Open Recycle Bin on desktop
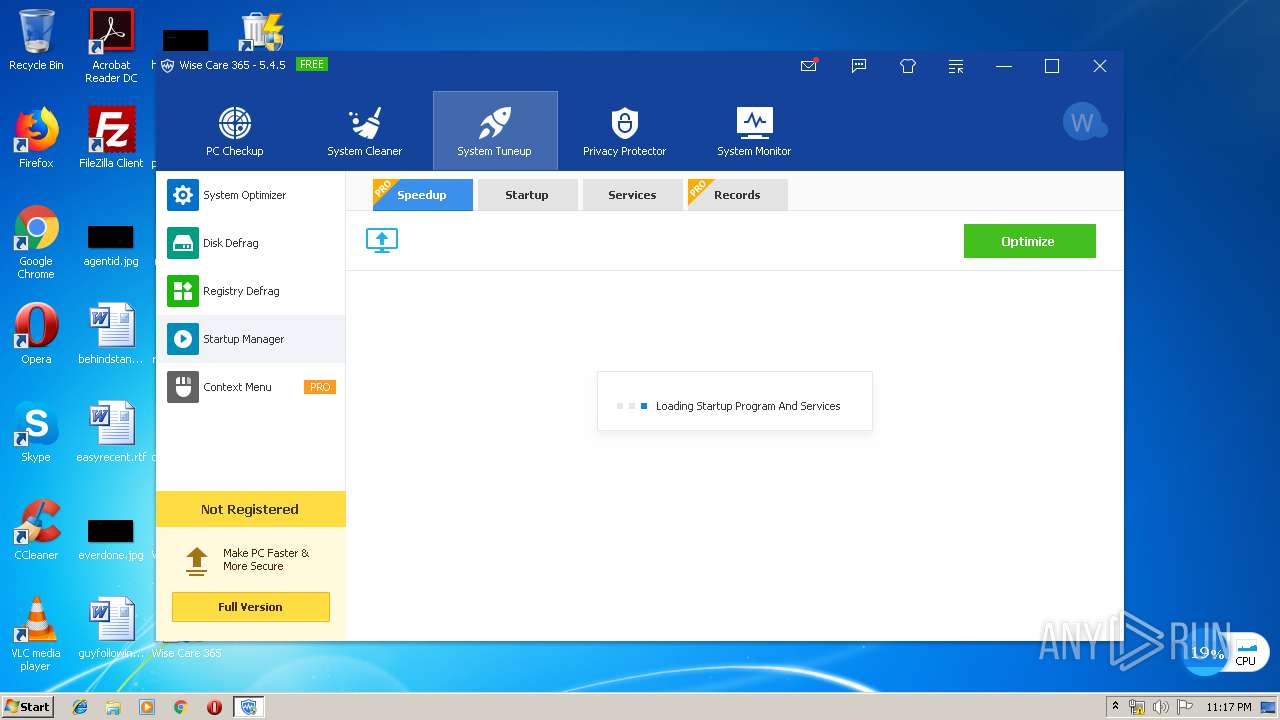 pyautogui.click(x=36, y=40)
